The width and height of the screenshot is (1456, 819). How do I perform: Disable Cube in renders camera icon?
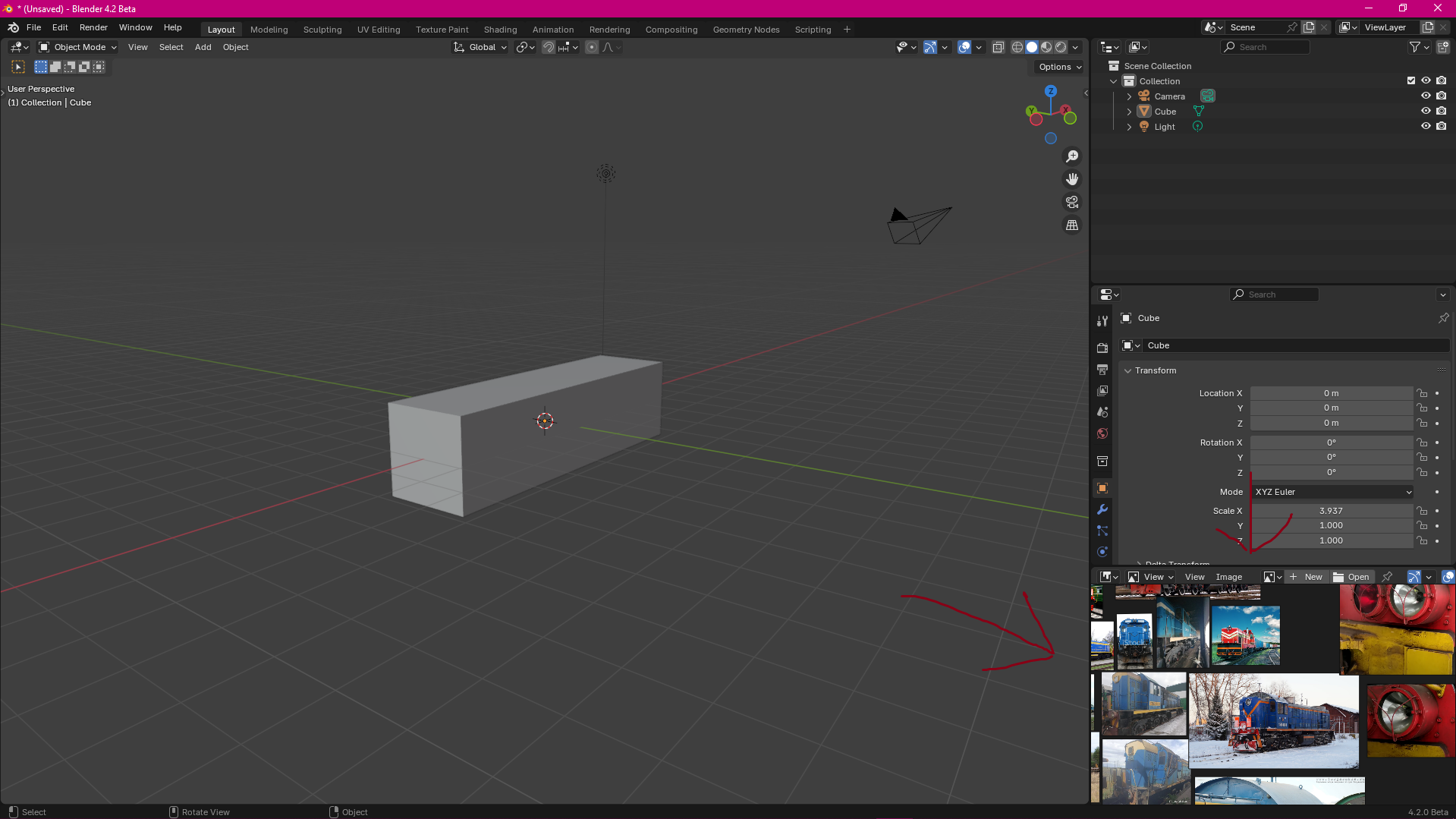1441,111
